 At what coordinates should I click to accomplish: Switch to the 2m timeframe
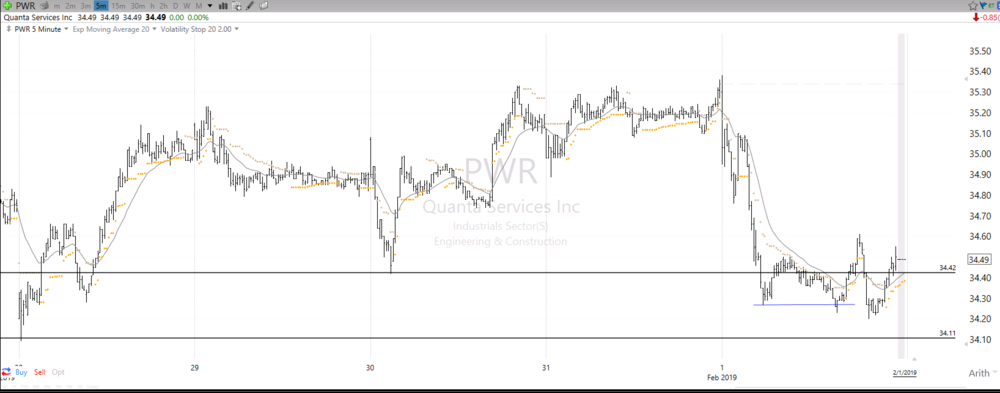point(70,6)
